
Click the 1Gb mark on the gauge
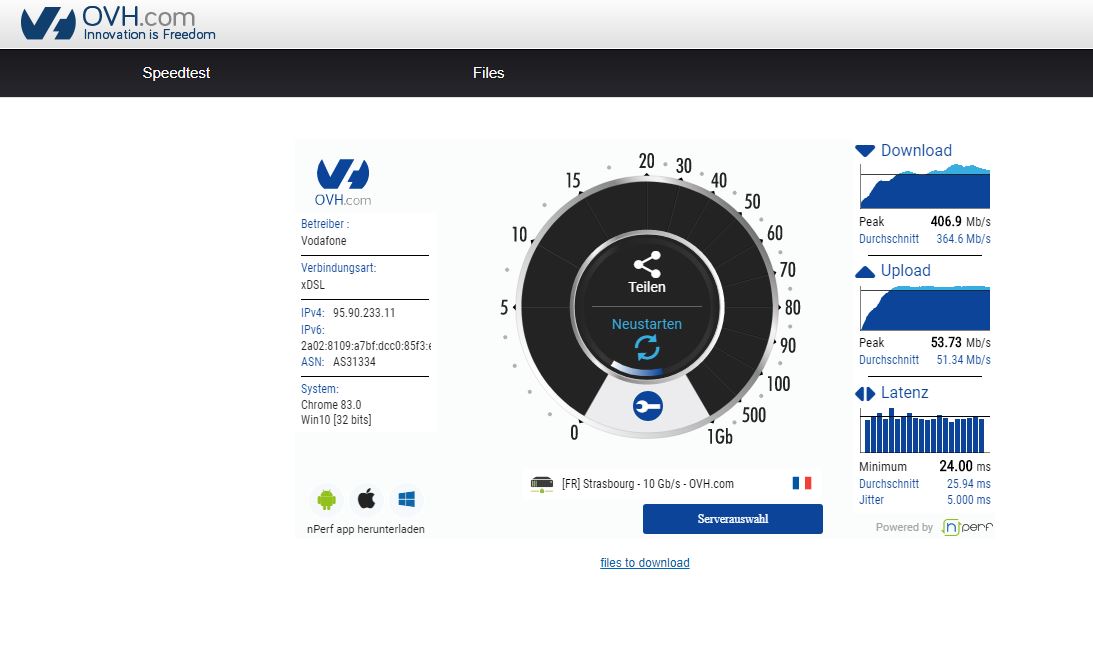point(720,436)
